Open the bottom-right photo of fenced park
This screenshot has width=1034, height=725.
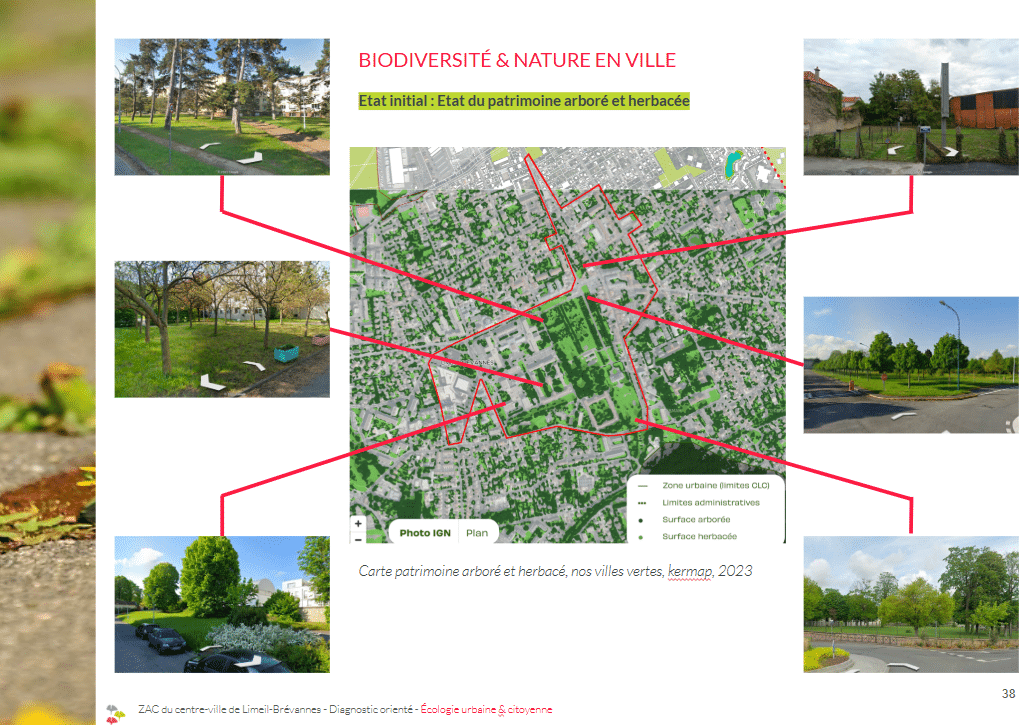(x=911, y=604)
